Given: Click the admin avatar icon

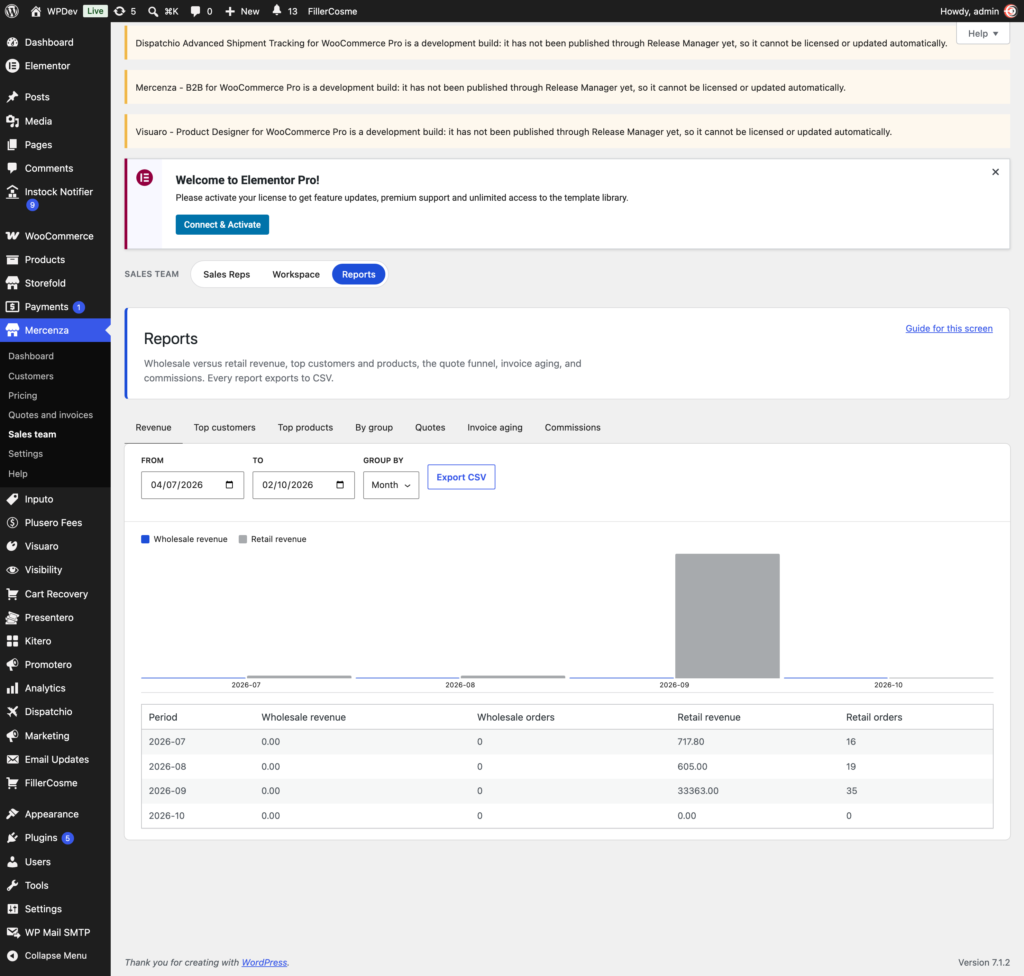Looking at the screenshot, I should [1010, 11].
